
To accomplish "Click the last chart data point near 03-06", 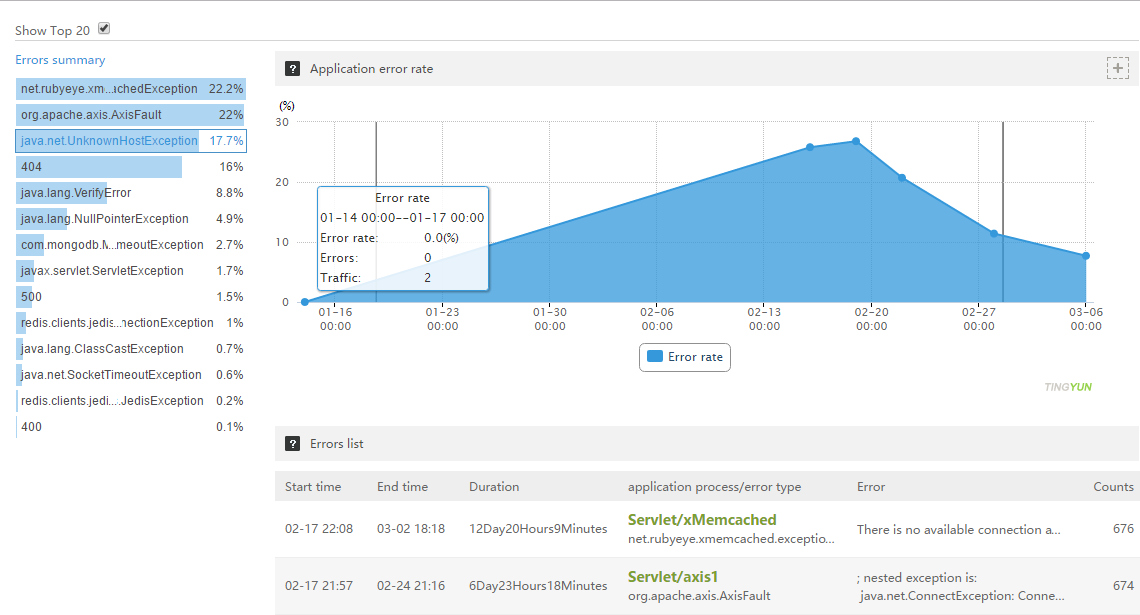I will tap(1086, 256).
